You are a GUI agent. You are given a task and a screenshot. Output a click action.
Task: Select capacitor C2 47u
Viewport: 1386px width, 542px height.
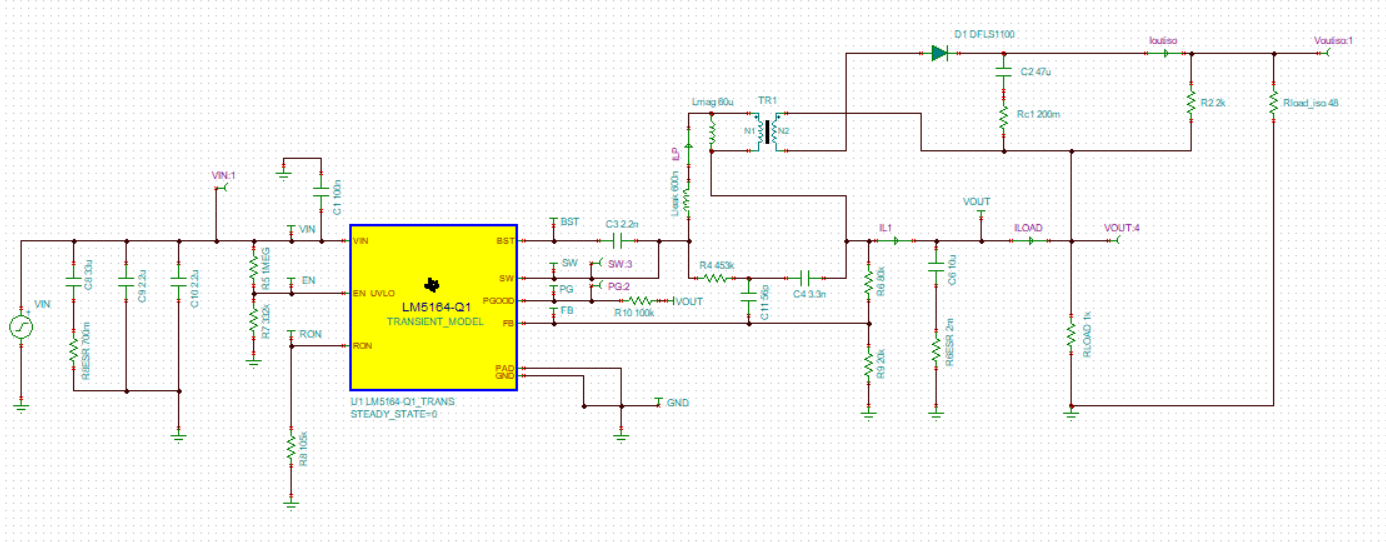1003,73
